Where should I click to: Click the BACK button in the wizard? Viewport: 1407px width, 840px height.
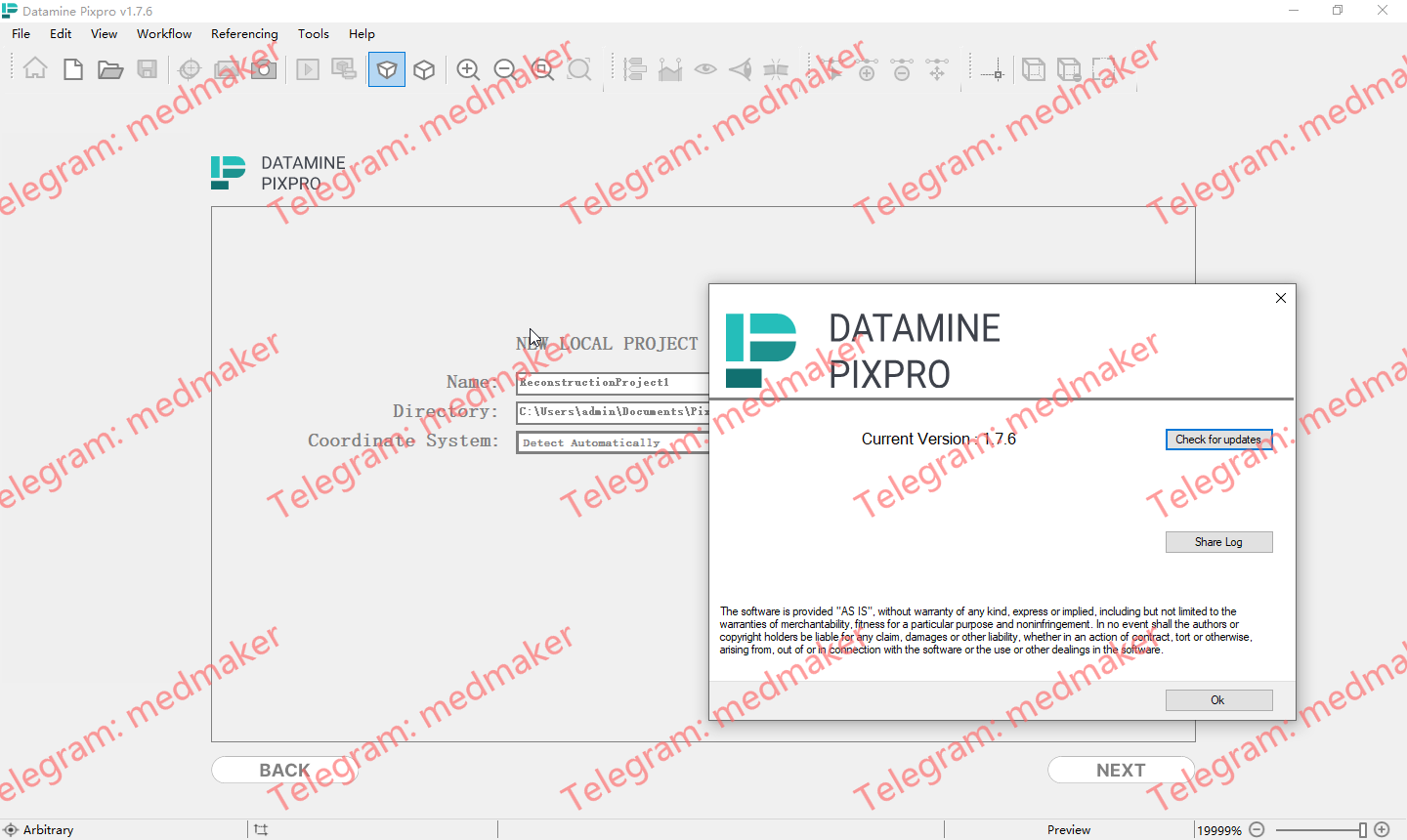pos(285,770)
